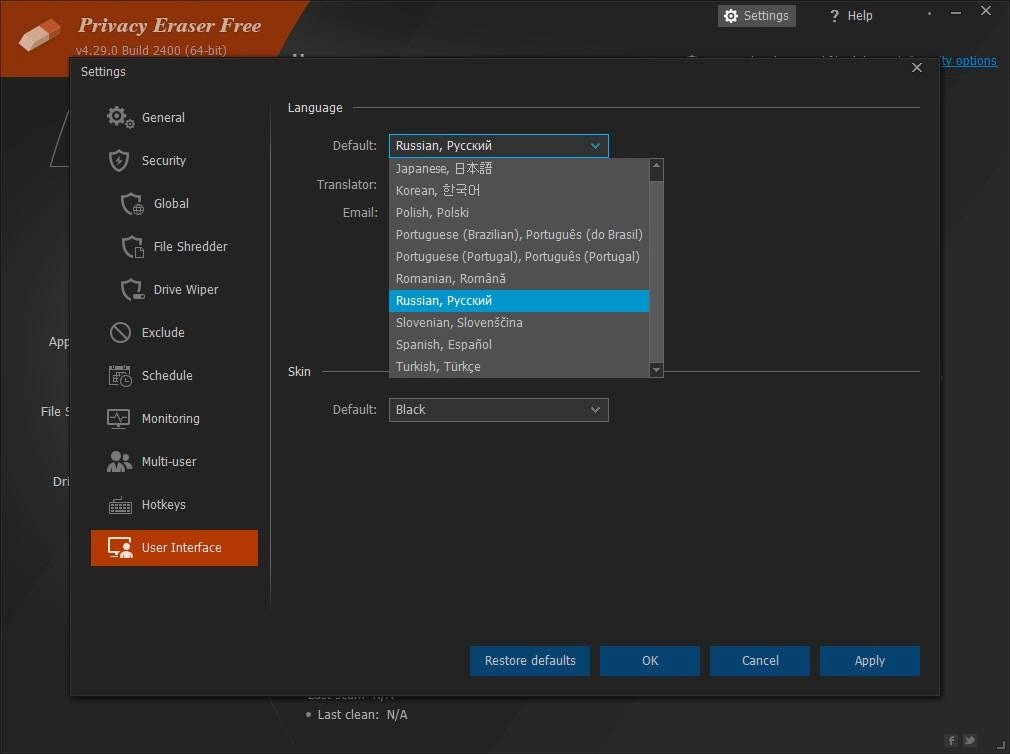
Task: Select Turkish, Türkçe language option
Action: pos(519,366)
